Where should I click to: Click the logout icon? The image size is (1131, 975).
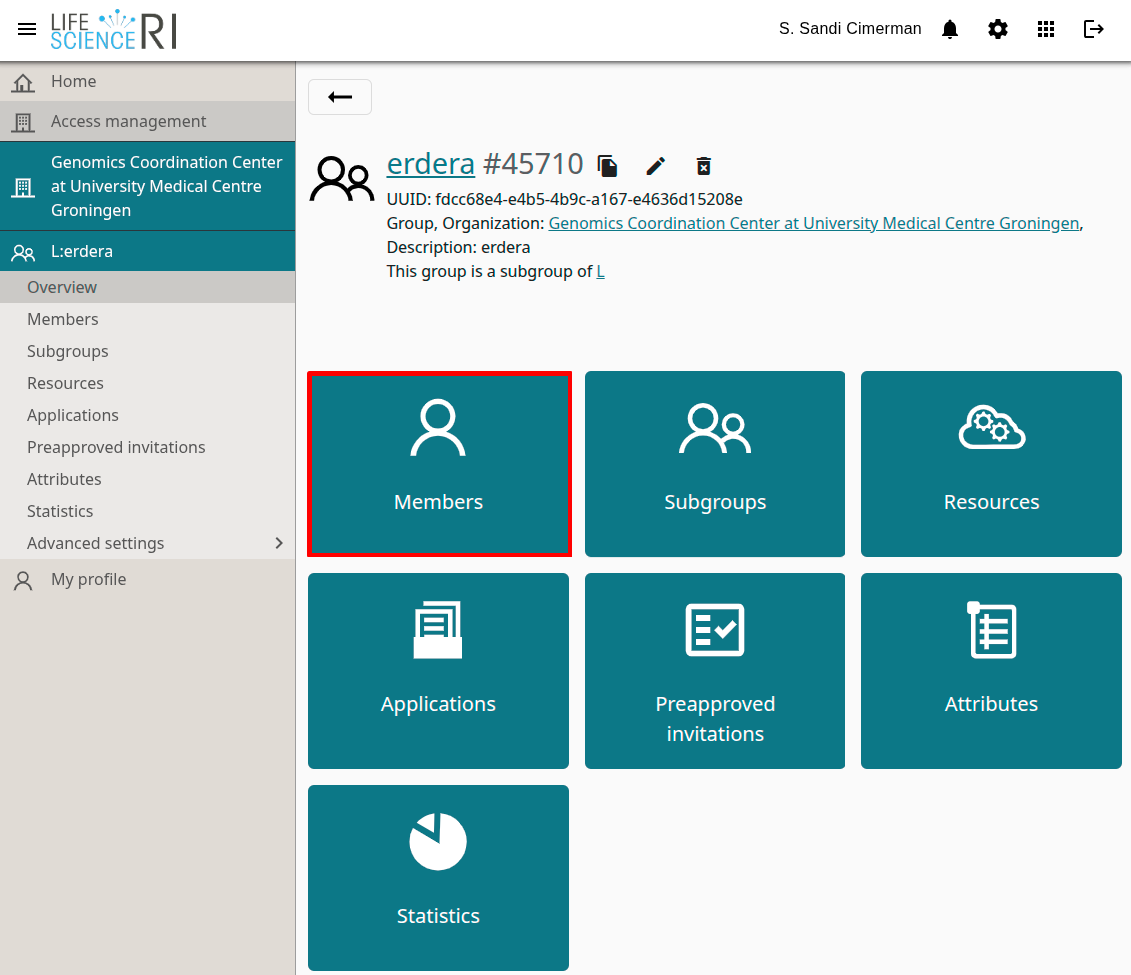click(x=1094, y=29)
